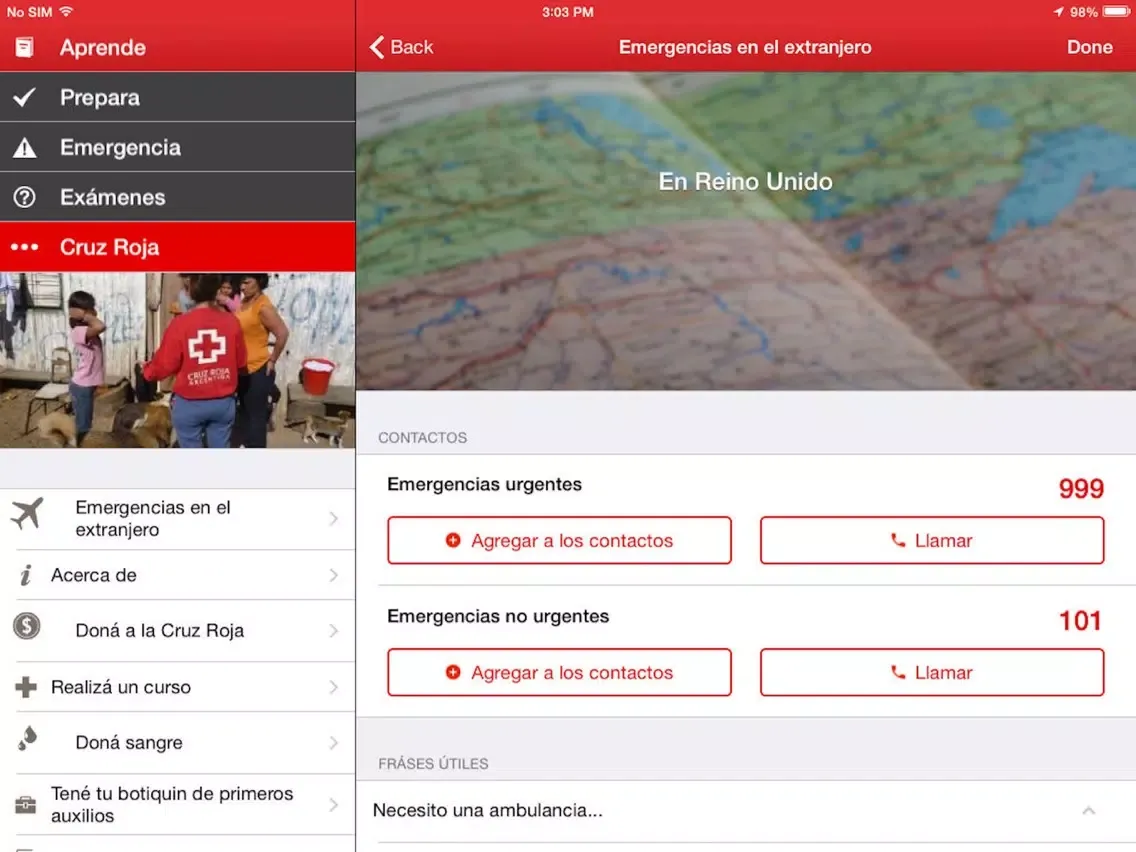Open Tené tu botiquín row chevron
Viewport: 1136px width, 852px height.
333,805
